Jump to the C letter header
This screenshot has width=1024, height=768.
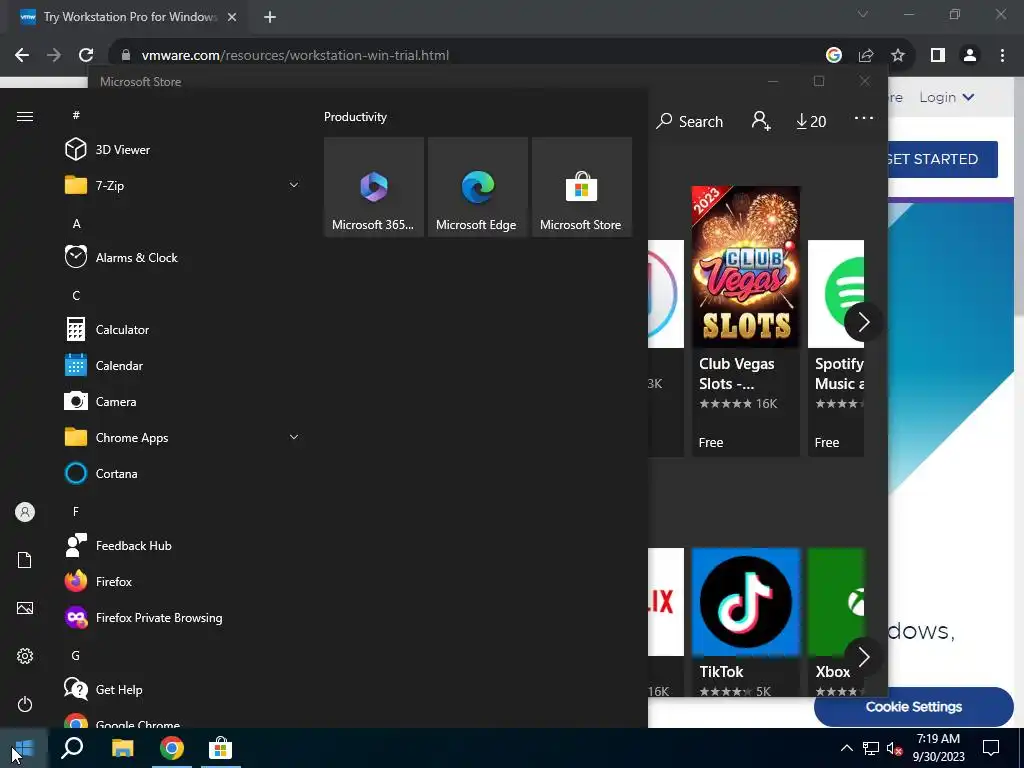coord(76,295)
